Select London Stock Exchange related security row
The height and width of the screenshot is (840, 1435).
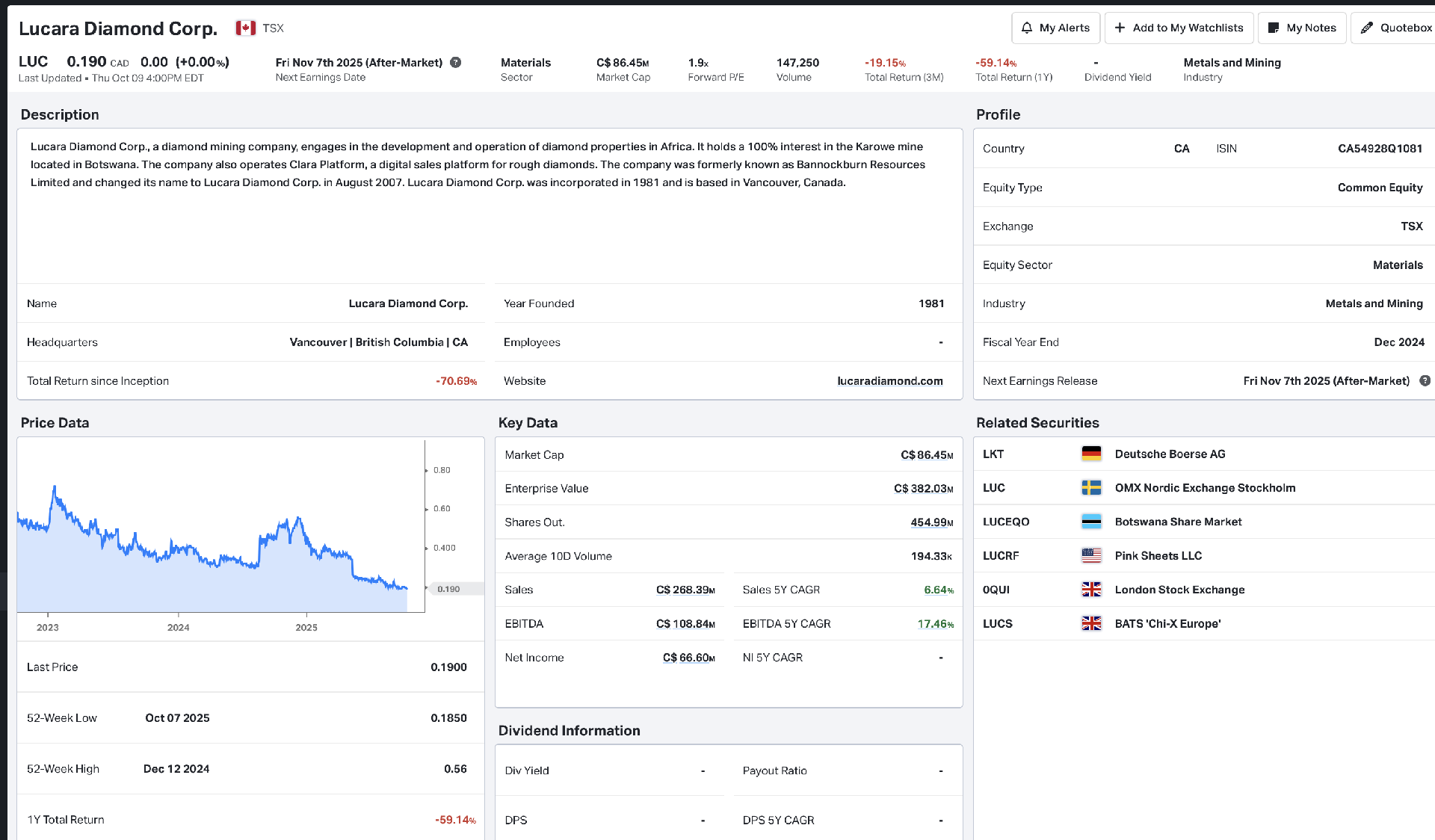(1179, 590)
